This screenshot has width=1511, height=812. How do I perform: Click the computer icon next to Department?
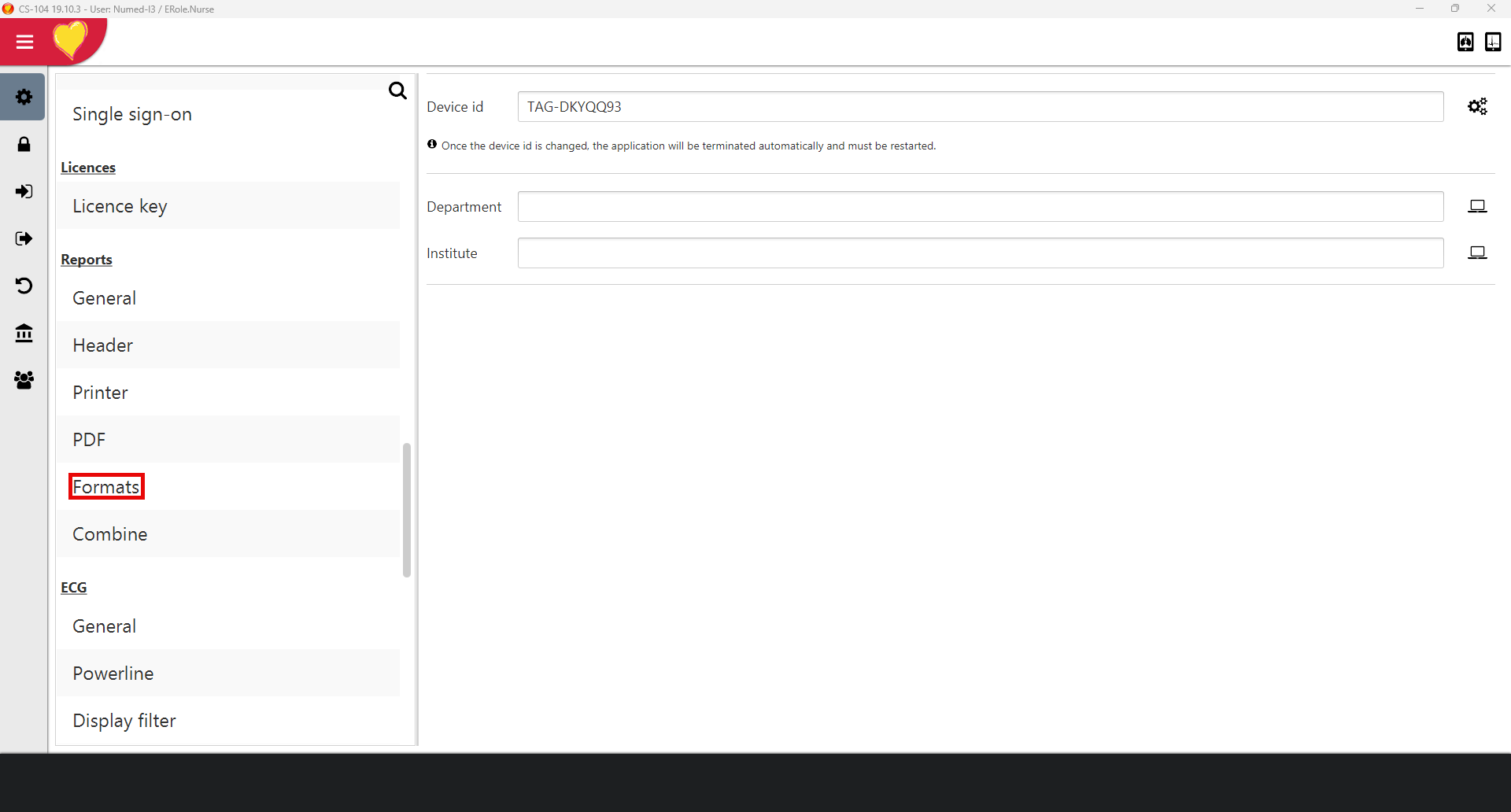(1477, 206)
